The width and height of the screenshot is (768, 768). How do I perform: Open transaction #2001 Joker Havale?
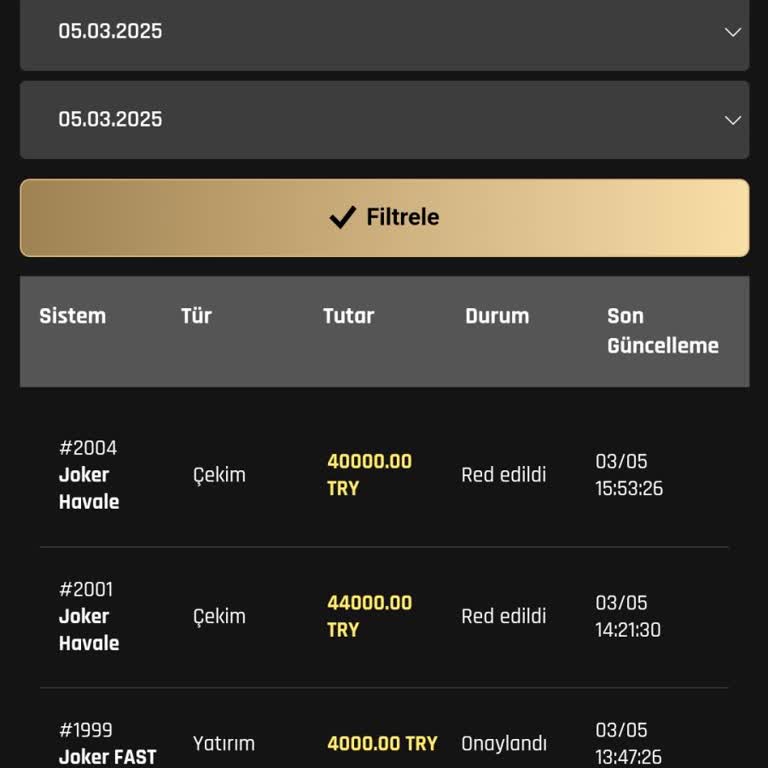(89, 616)
